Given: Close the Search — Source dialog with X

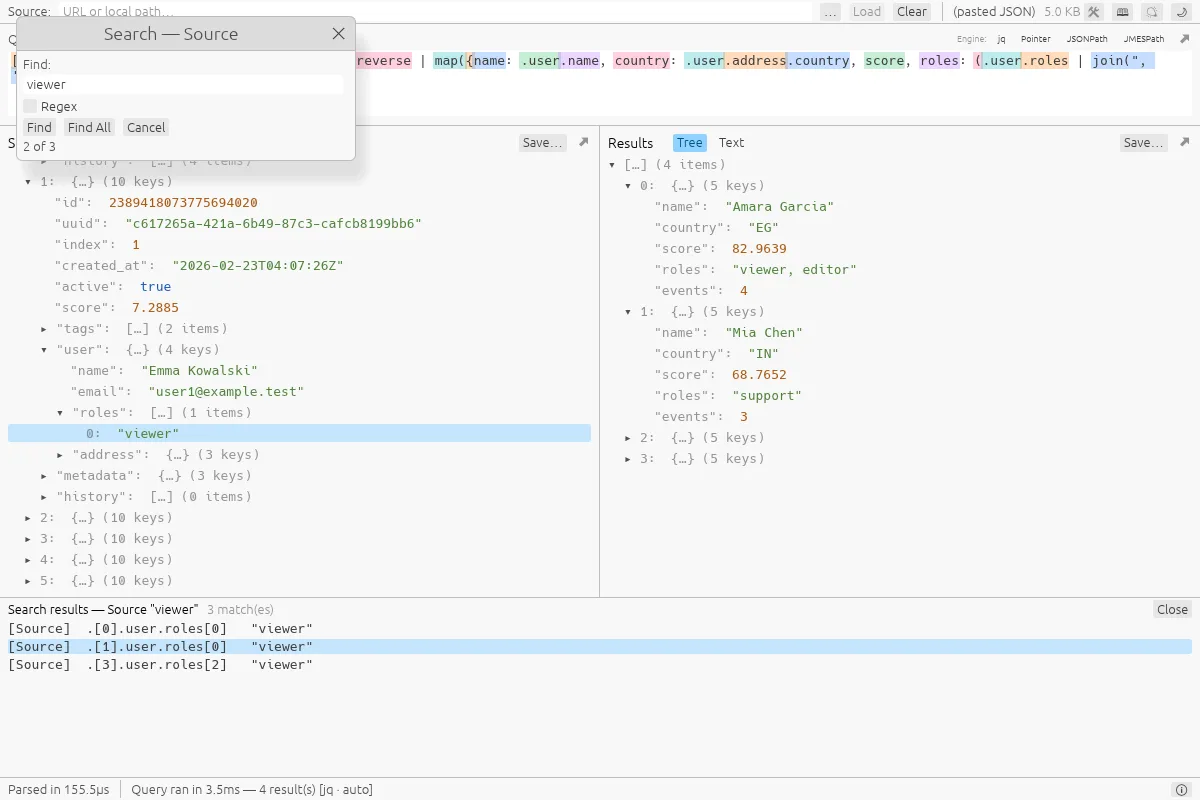Looking at the screenshot, I should 338,33.
